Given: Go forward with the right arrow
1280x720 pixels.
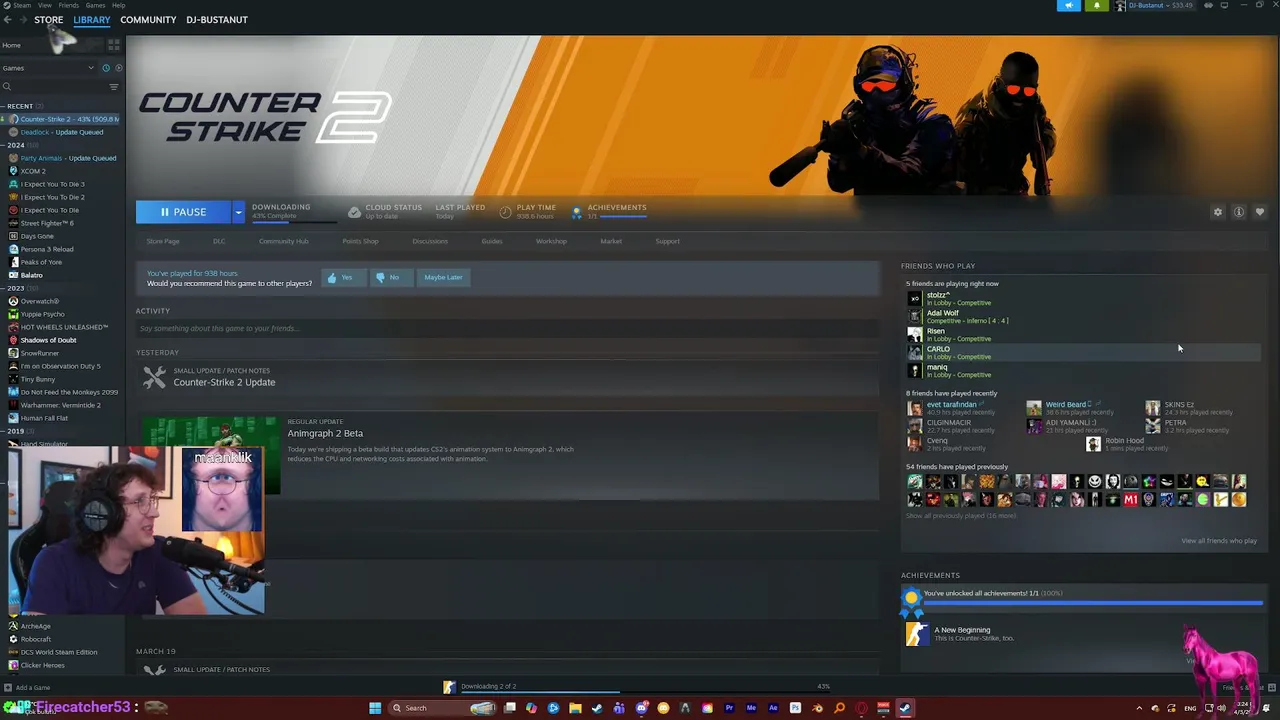Looking at the screenshot, I should tap(22, 20).
